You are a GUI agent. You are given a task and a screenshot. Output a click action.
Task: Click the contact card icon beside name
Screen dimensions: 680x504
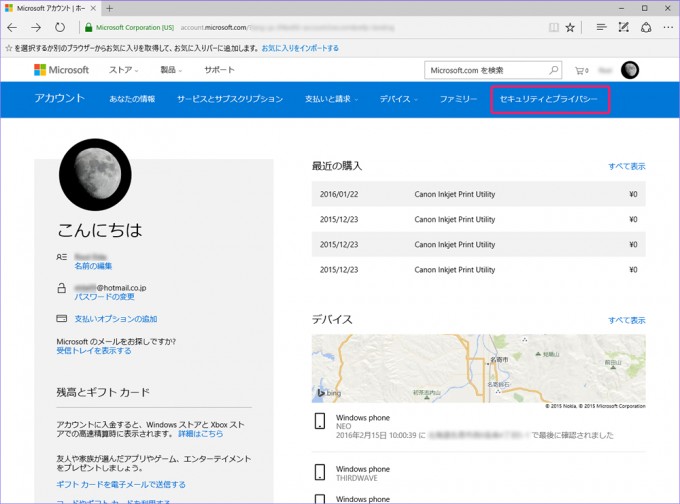click(62, 257)
